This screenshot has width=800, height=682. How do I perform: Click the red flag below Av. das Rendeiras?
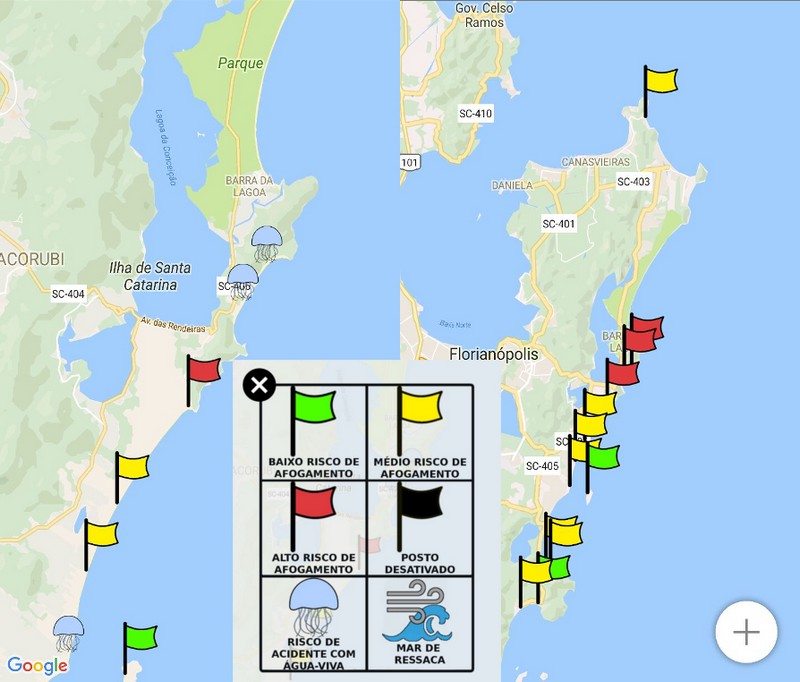tap(203, 371)
